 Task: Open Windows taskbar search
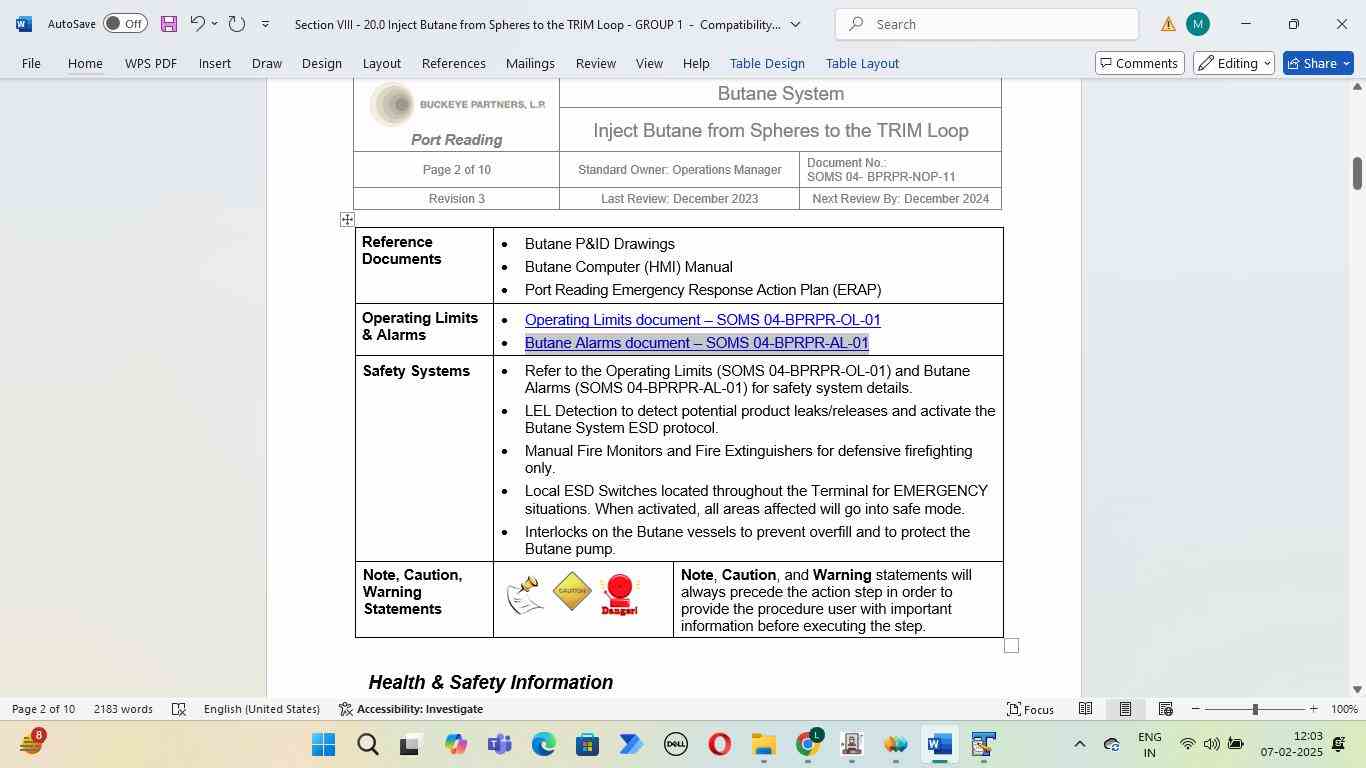(367, 745)
